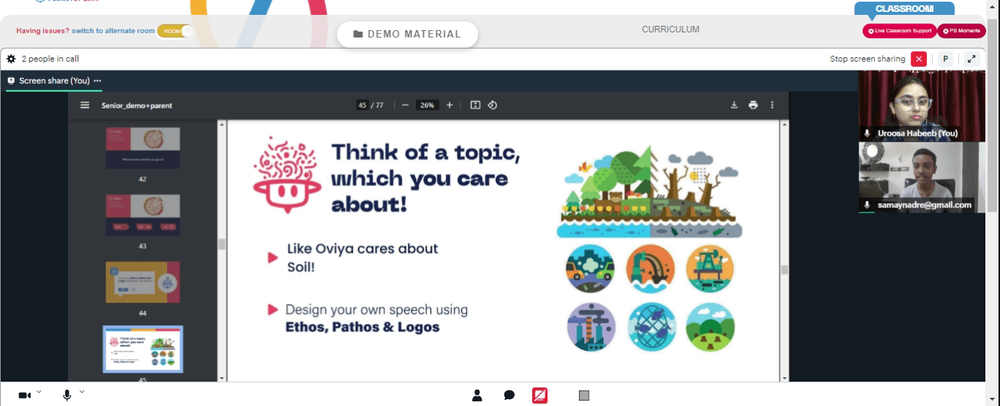
Task: Click the pink brain mascot logo on slide
Action: point(286,175)
